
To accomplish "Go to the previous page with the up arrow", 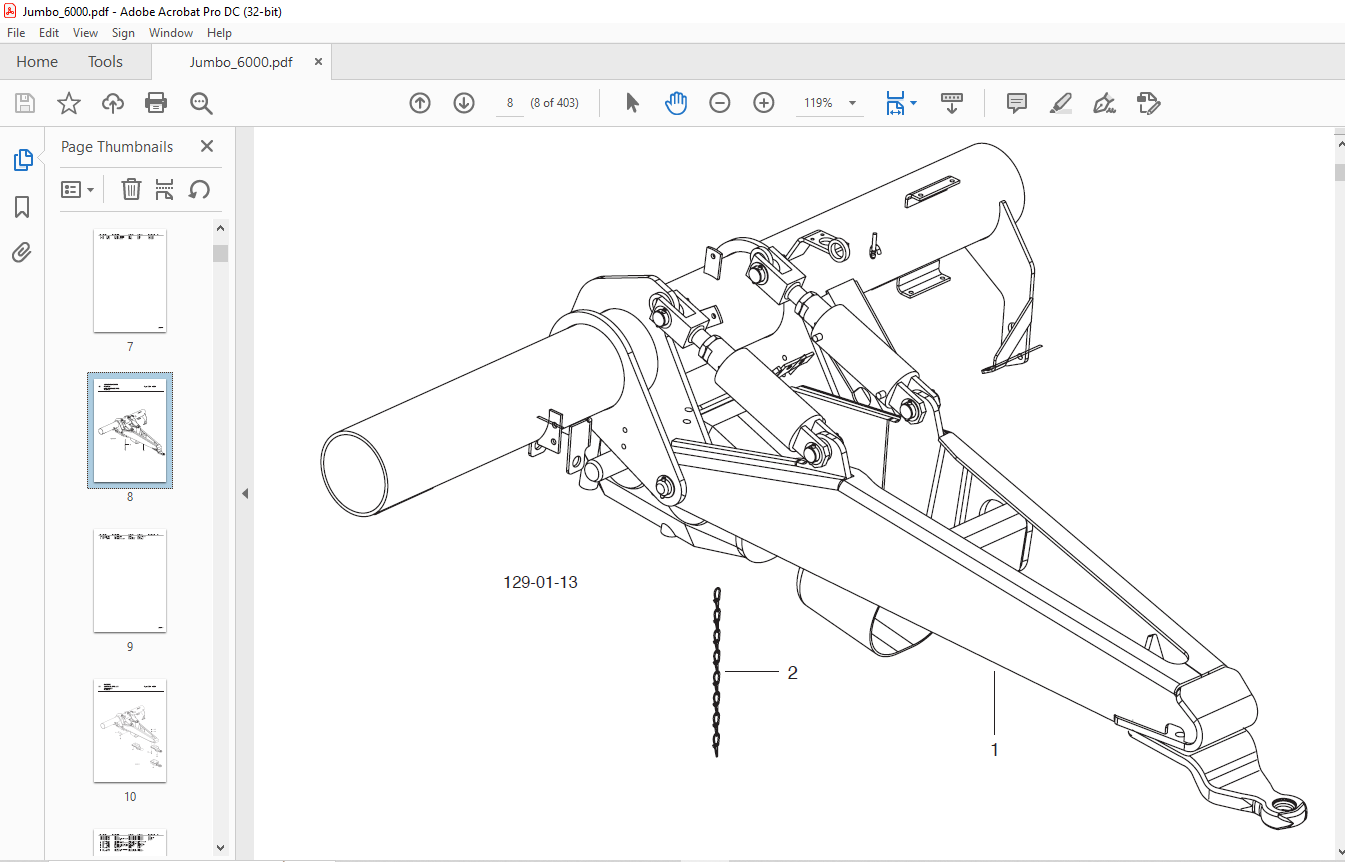I will (x=420, y=103).
